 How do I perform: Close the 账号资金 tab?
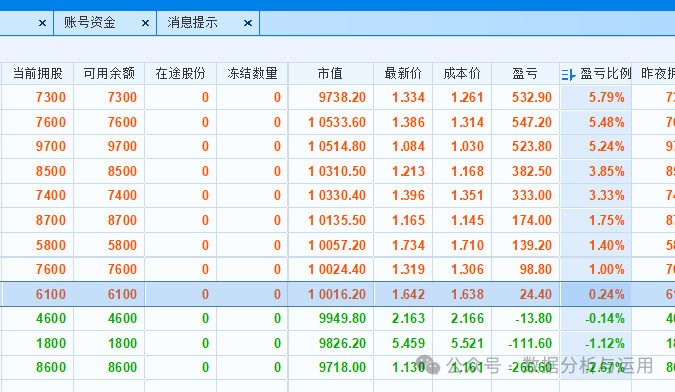tap(146, 23)
